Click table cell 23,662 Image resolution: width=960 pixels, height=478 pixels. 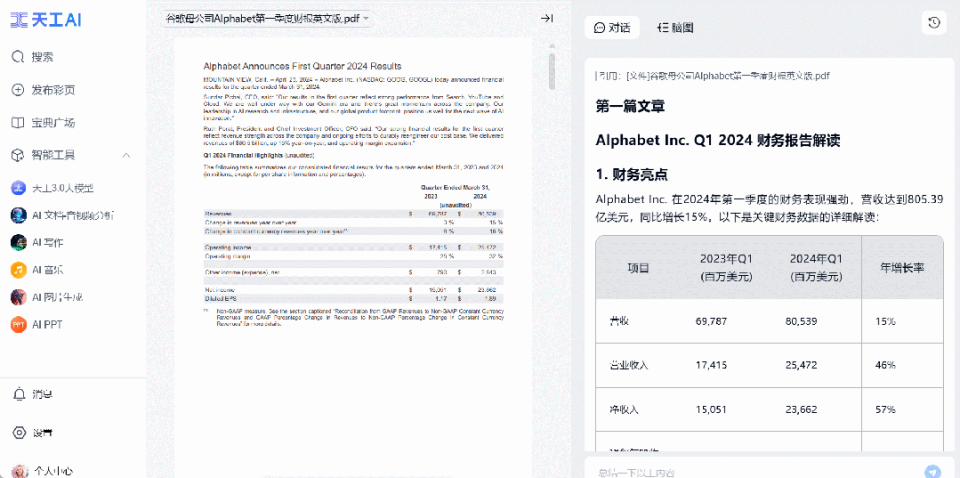coord(801,409)
